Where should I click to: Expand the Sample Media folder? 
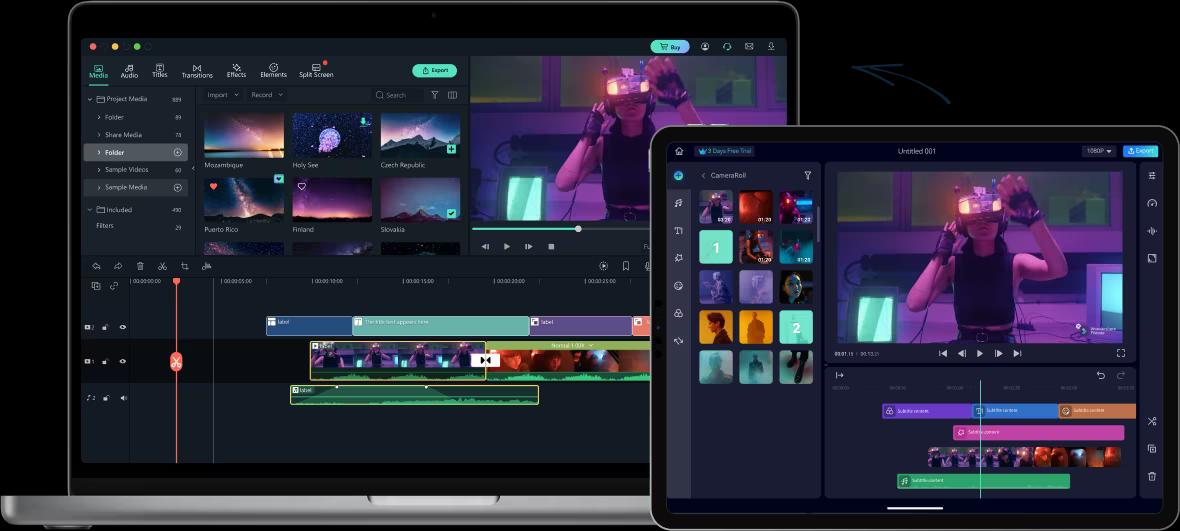pos(99,187)
